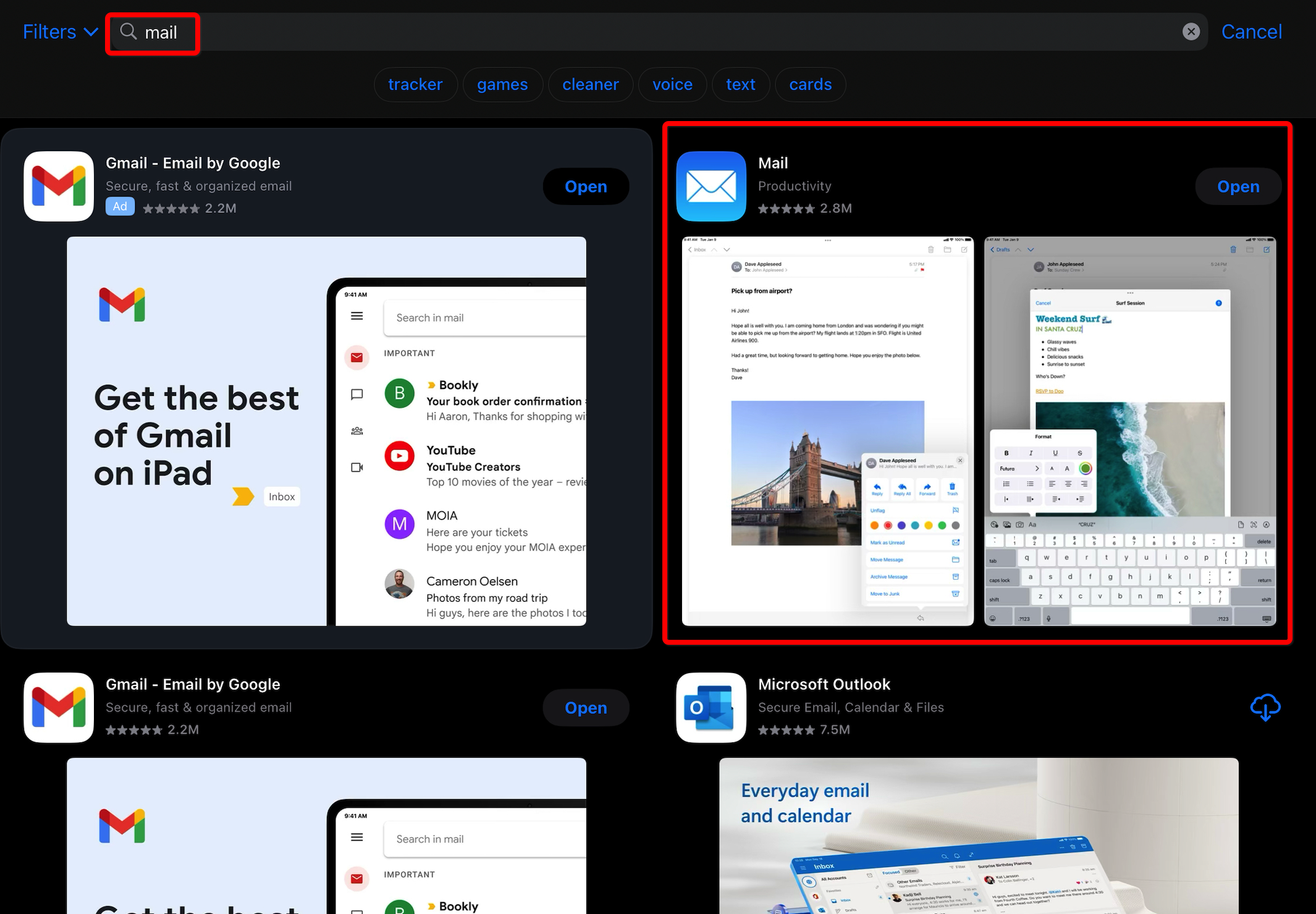Tap the top Gmail app icon

[x=59, y=186]
